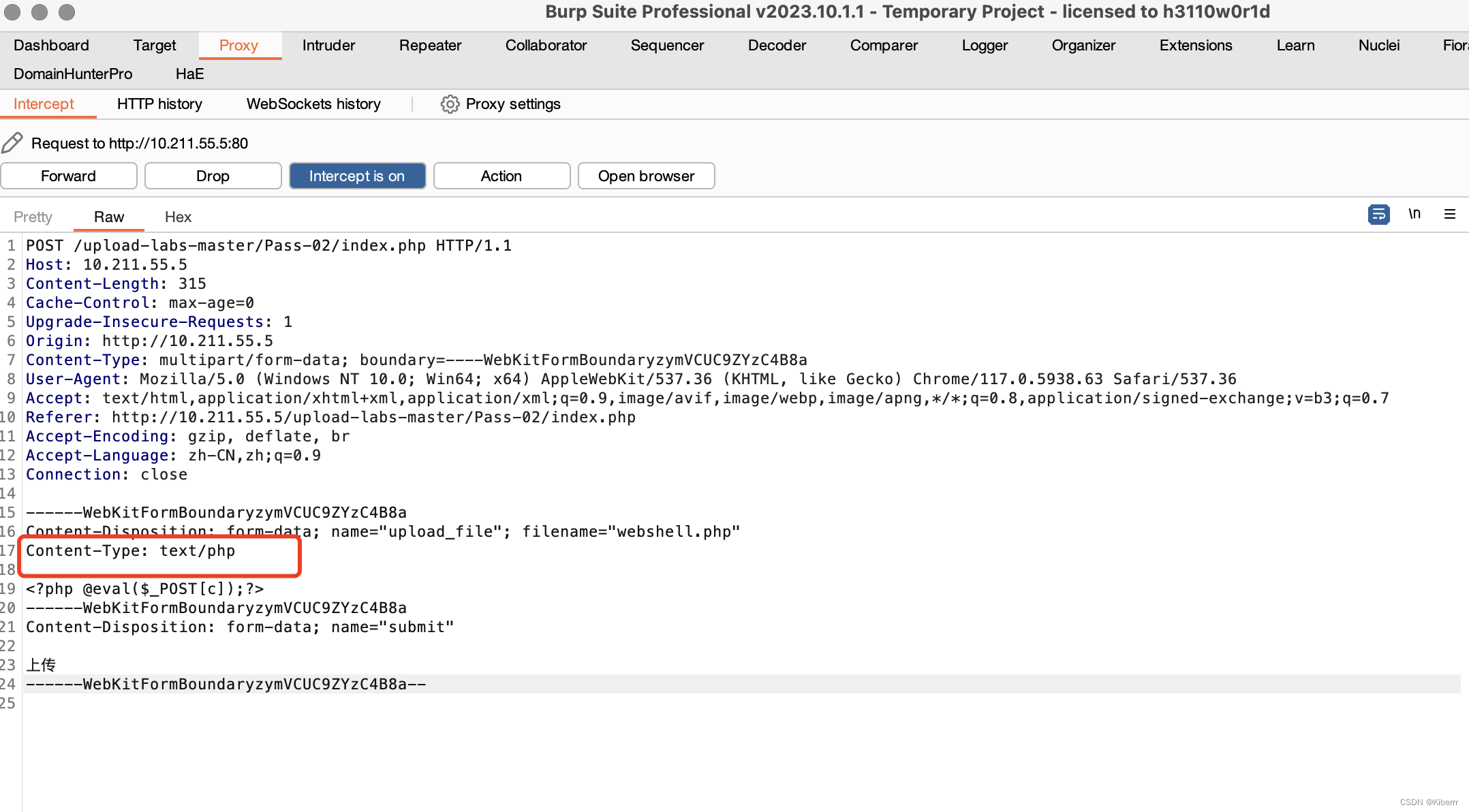The width and height of the screenshot is (1469, 812).
Task: Open WebSockets history sub-tab
Action: pyautogui.click(x=313, y=104)
